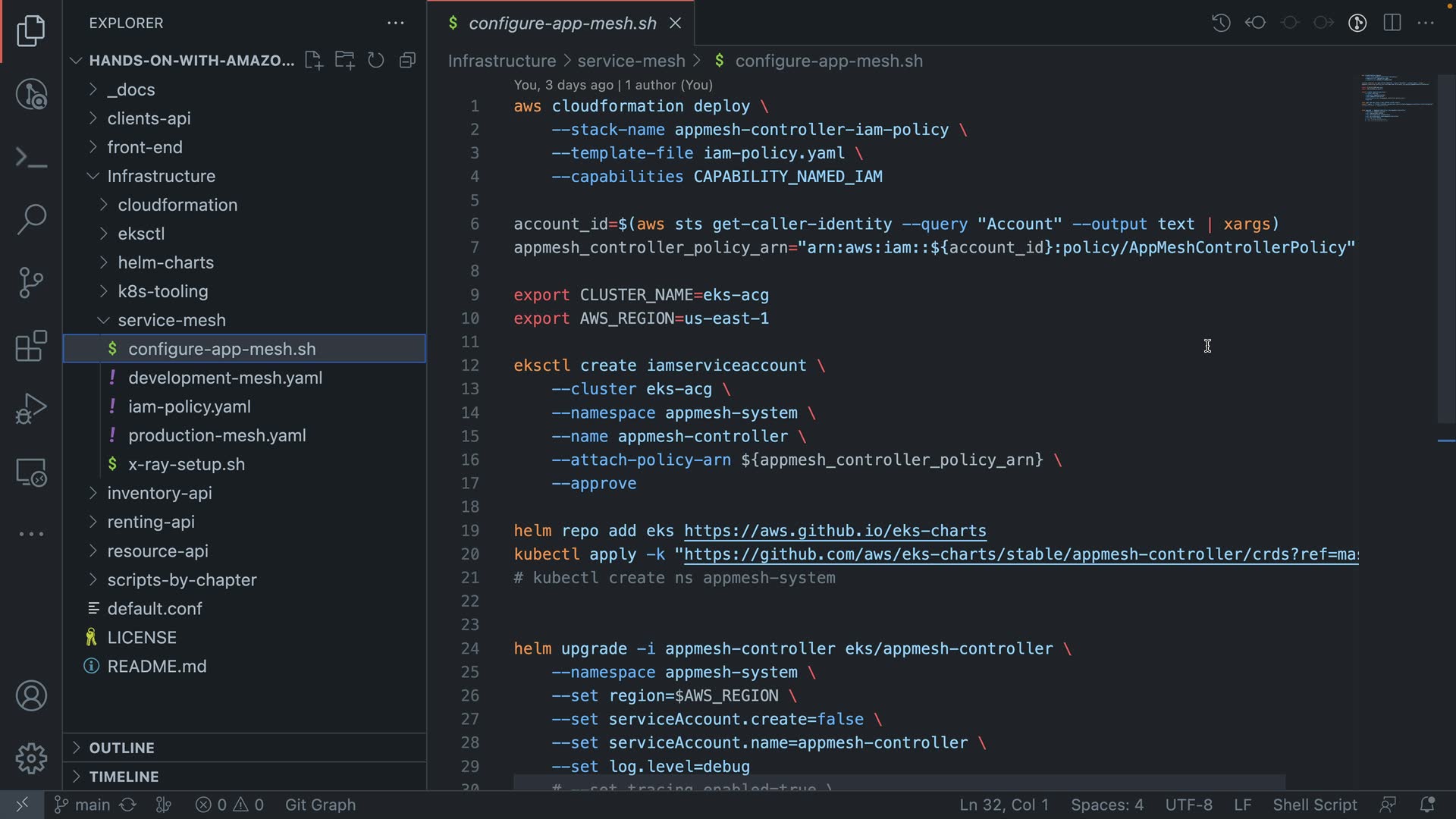Change language mode from Shell Script
Image resolution: width=1456 pixels, height=819 pixels.
pyautogui.click(x=1314, y=805)
